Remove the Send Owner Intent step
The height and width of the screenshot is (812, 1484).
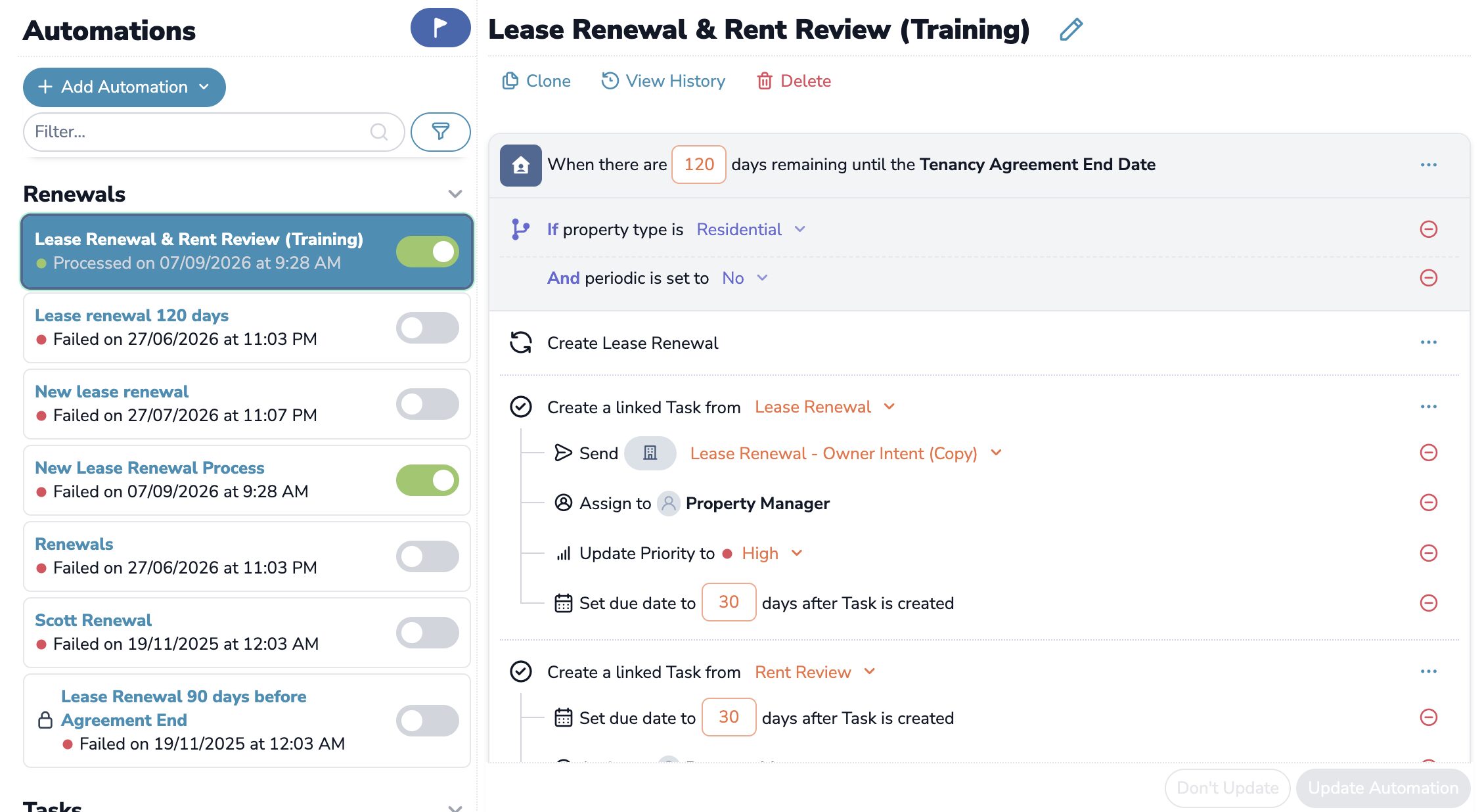[1428, 453]
